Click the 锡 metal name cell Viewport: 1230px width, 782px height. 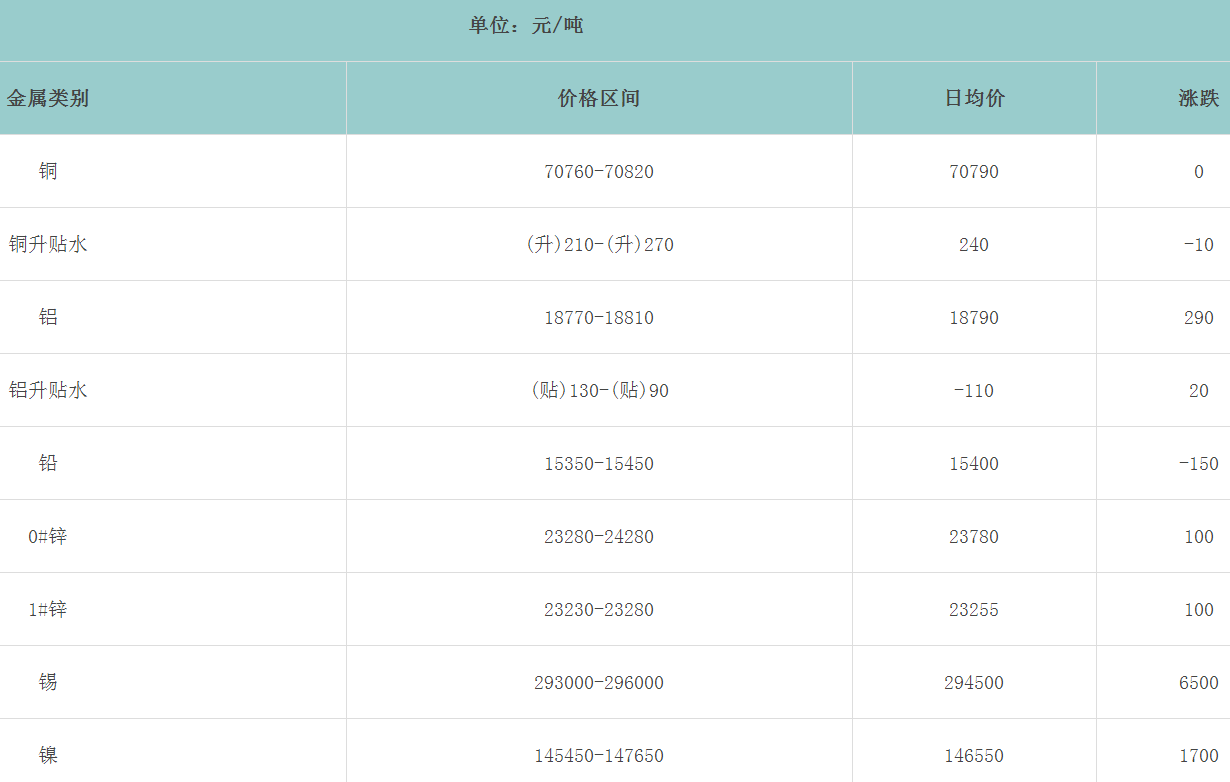48,682
